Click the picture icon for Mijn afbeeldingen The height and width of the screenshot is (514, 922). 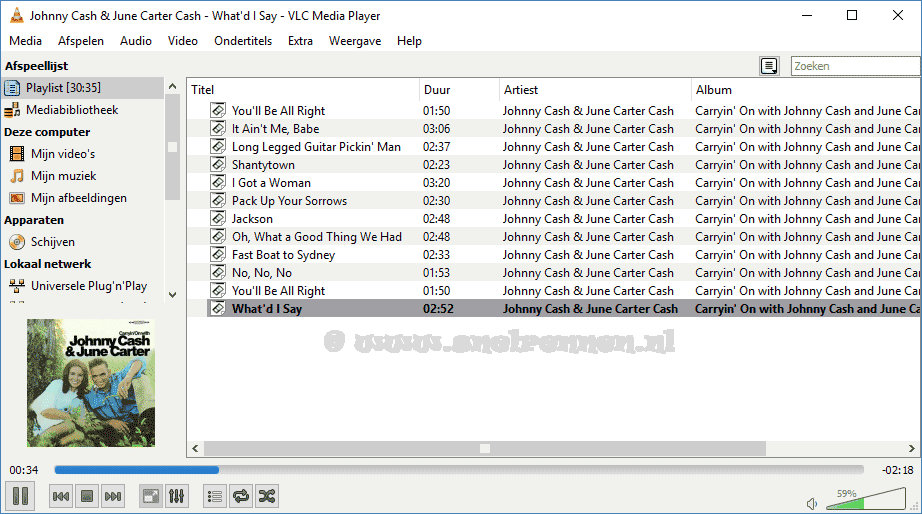coord(17,198)
